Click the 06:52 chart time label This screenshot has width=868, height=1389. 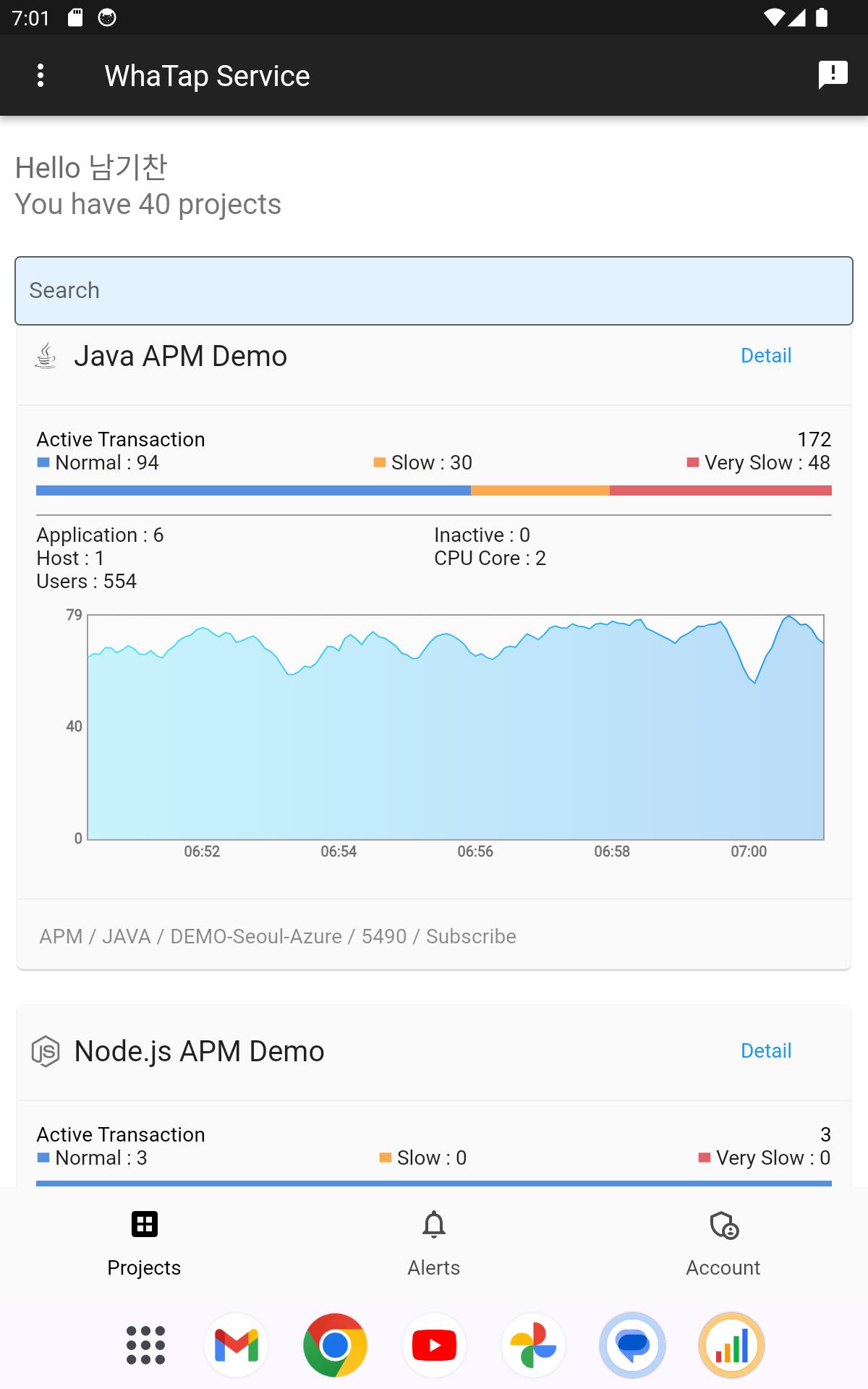pyautogui.click(x=202, y=851)
